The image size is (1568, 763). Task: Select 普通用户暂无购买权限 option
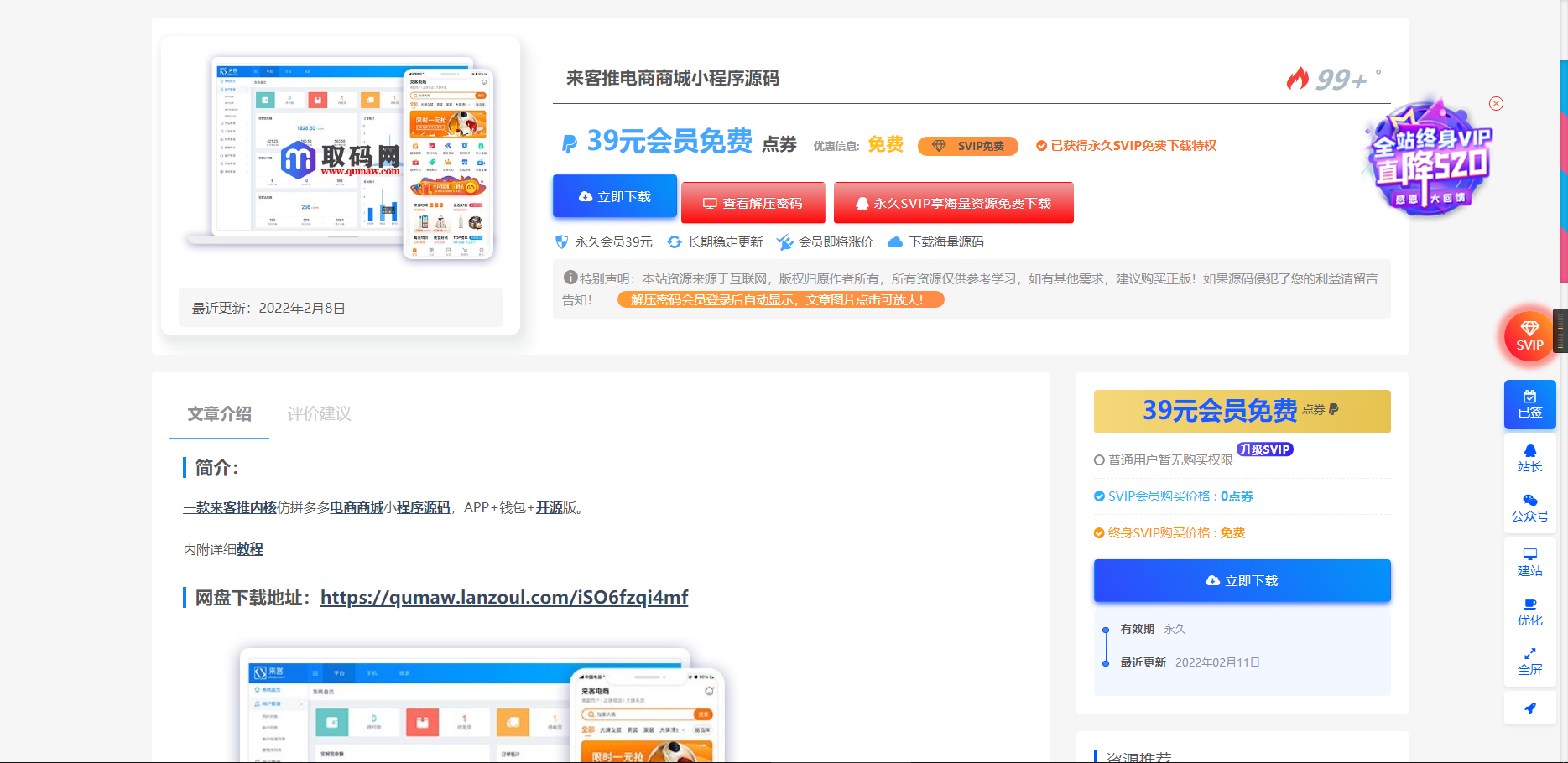click(1163, 460)
